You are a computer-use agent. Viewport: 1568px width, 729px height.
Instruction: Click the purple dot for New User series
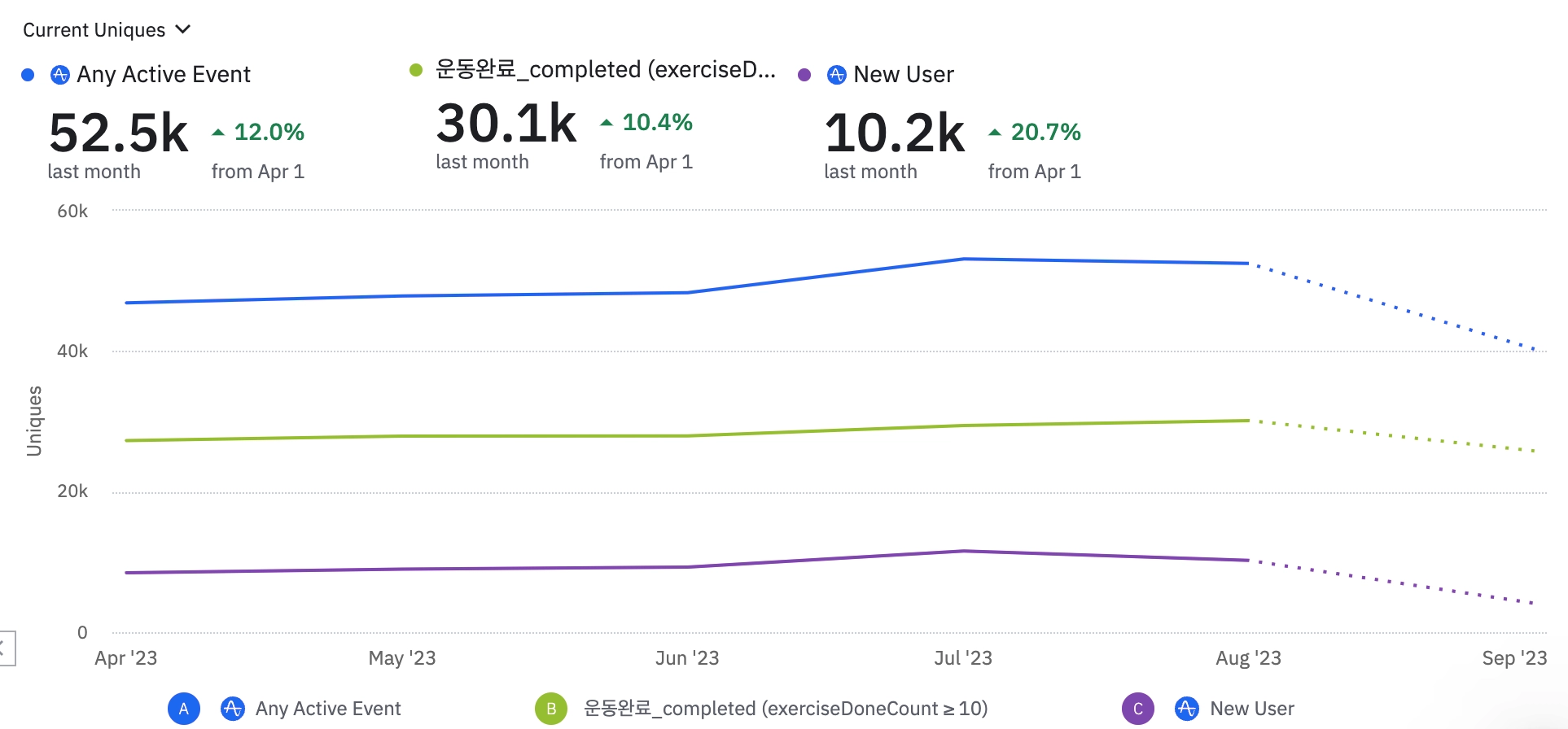tap(804, 75)
